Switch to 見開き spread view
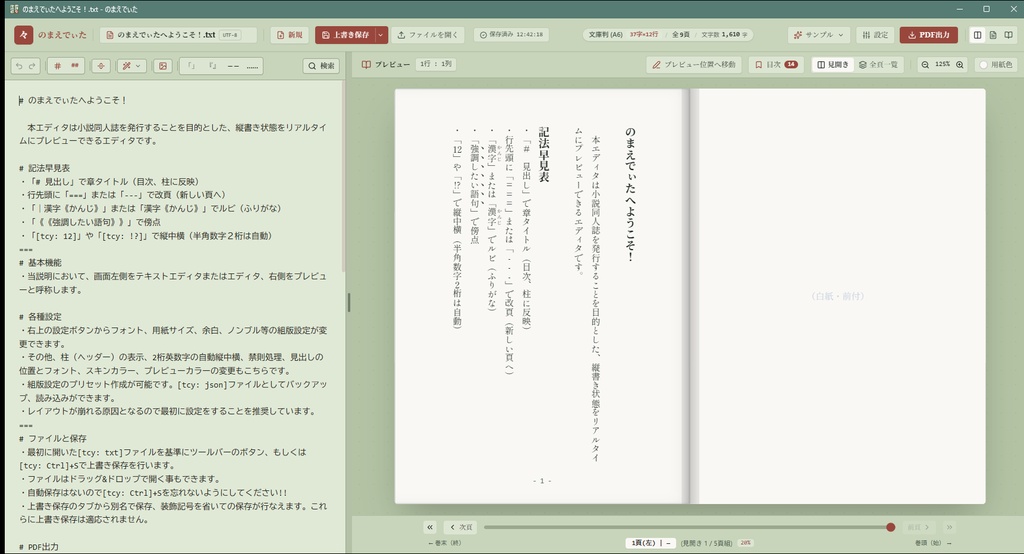The image size is (1024, 554). (x=833, y=65)
